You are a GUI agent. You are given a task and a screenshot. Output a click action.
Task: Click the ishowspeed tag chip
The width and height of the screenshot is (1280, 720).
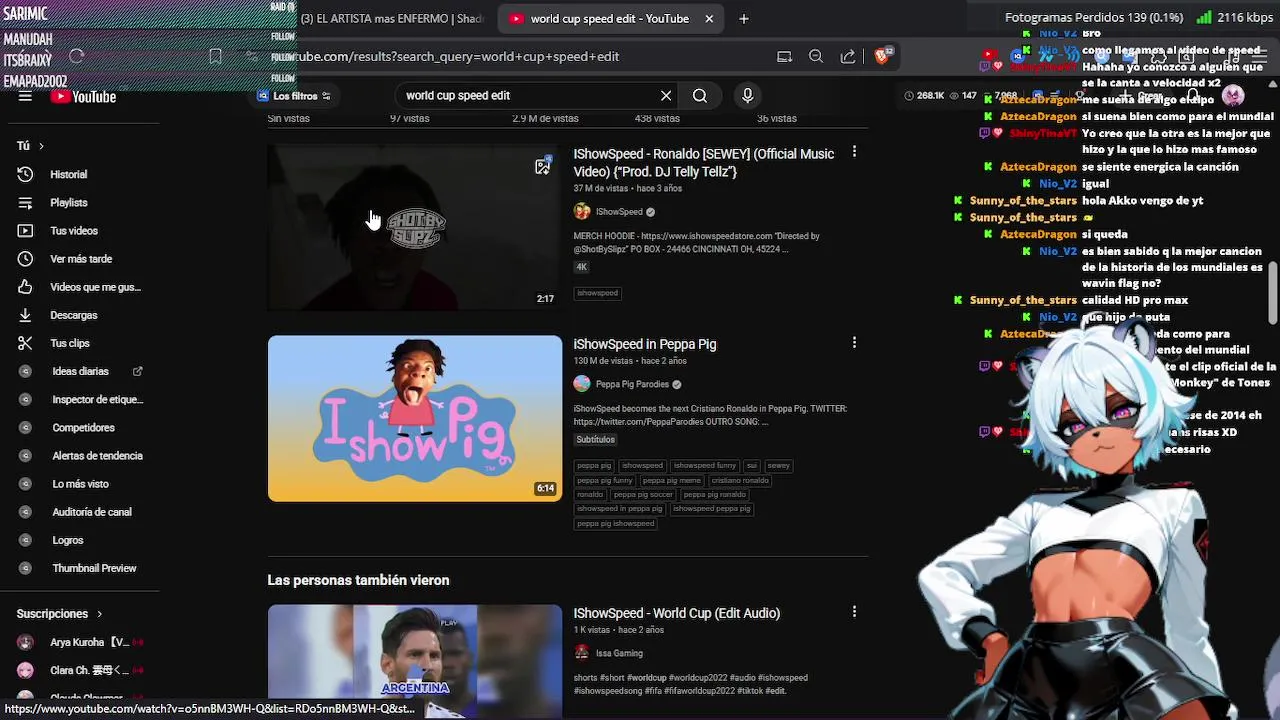click(x=598, y=293)
